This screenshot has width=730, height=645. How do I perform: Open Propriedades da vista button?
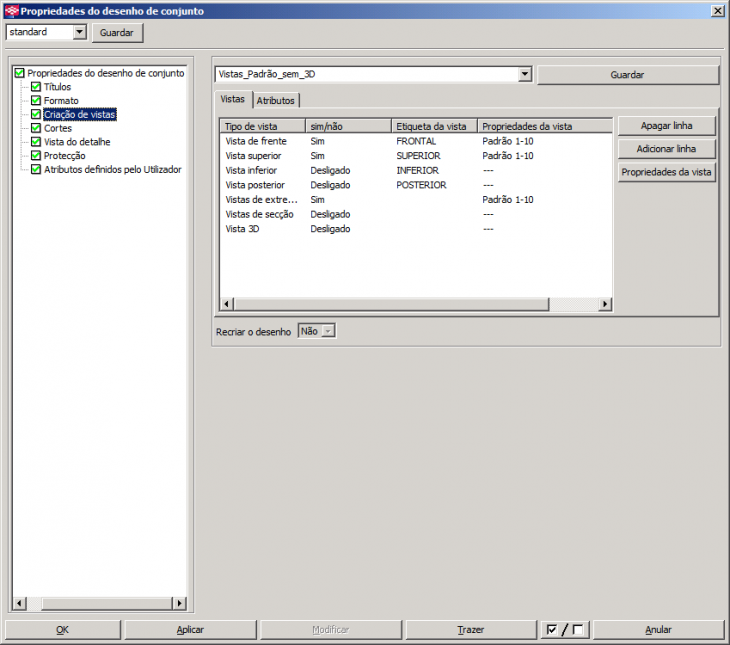tap(667, 172)
